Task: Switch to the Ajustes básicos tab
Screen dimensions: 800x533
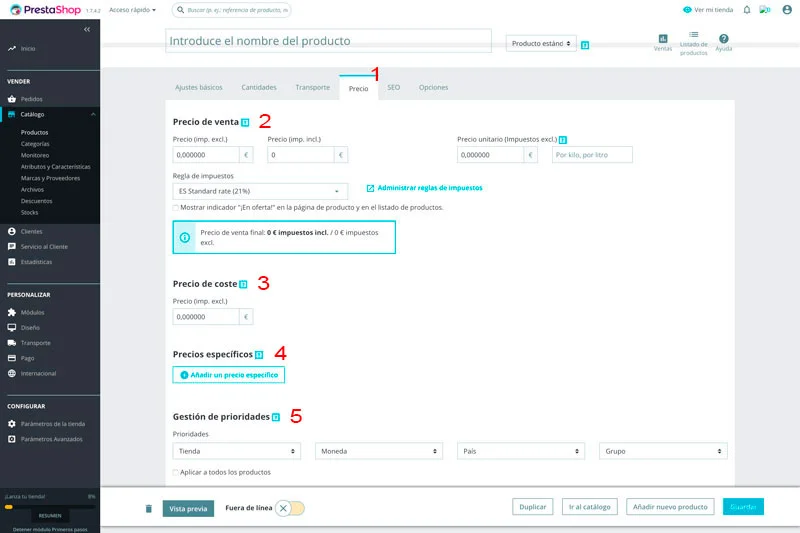Action: pyautogui.click(x=199, y=88)
